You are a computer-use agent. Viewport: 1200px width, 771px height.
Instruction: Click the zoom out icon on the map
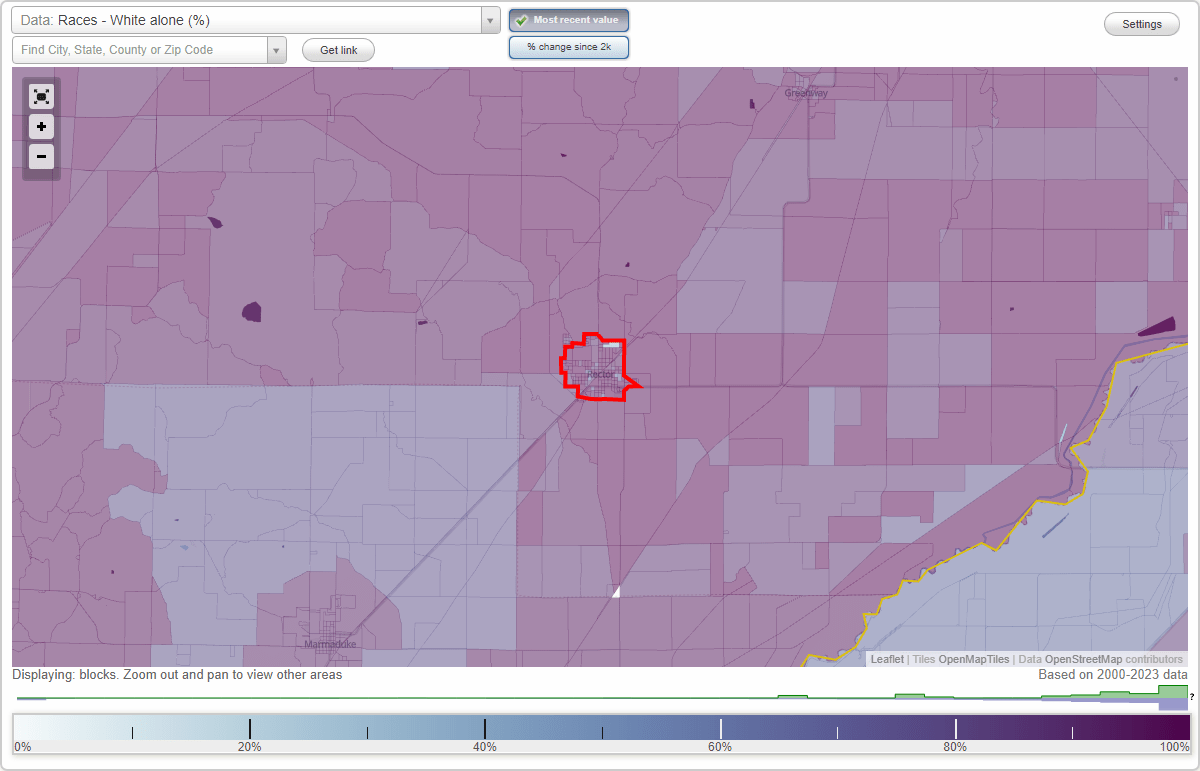tap(41, 157)
